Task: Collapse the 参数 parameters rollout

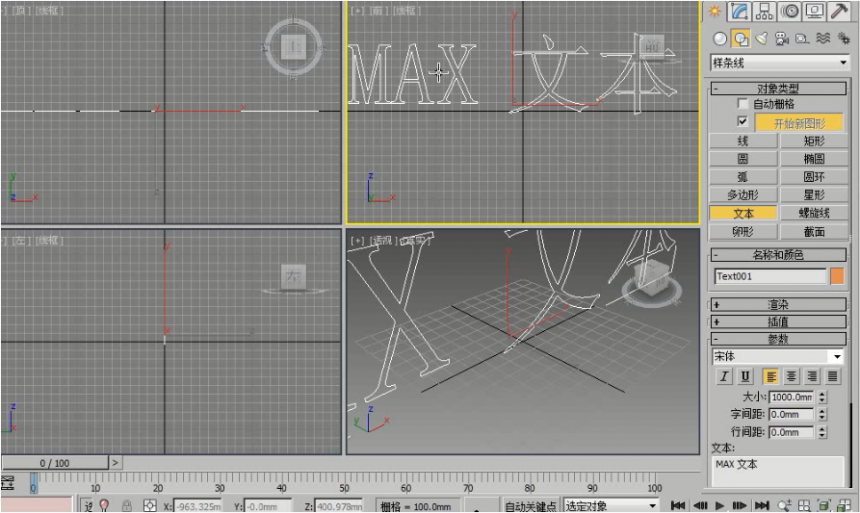Action: click(x=778, y=339)
